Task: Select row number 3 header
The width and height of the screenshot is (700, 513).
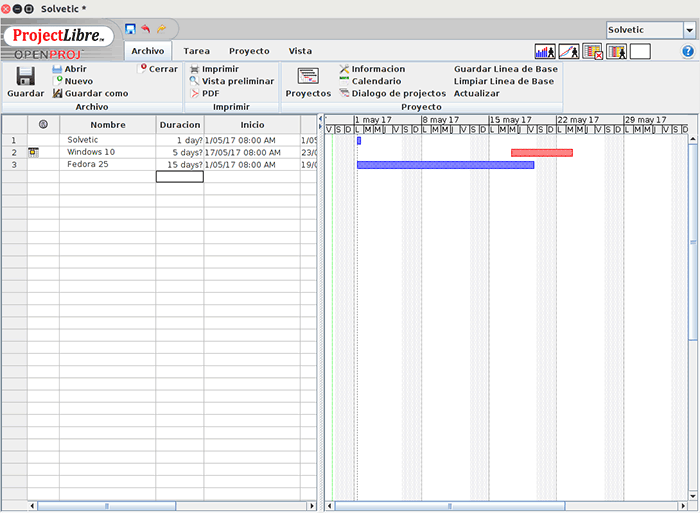Action: click(14, 164)
